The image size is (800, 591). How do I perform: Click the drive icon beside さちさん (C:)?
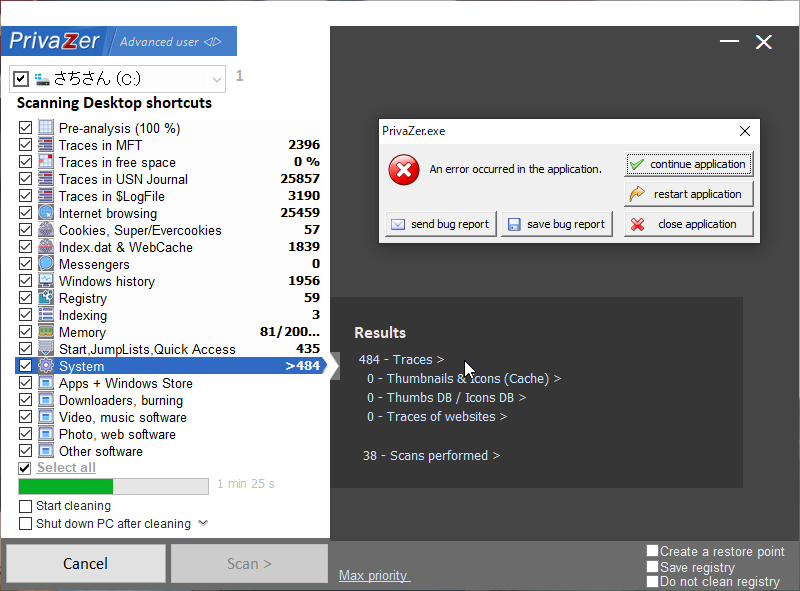coord(42,79)
